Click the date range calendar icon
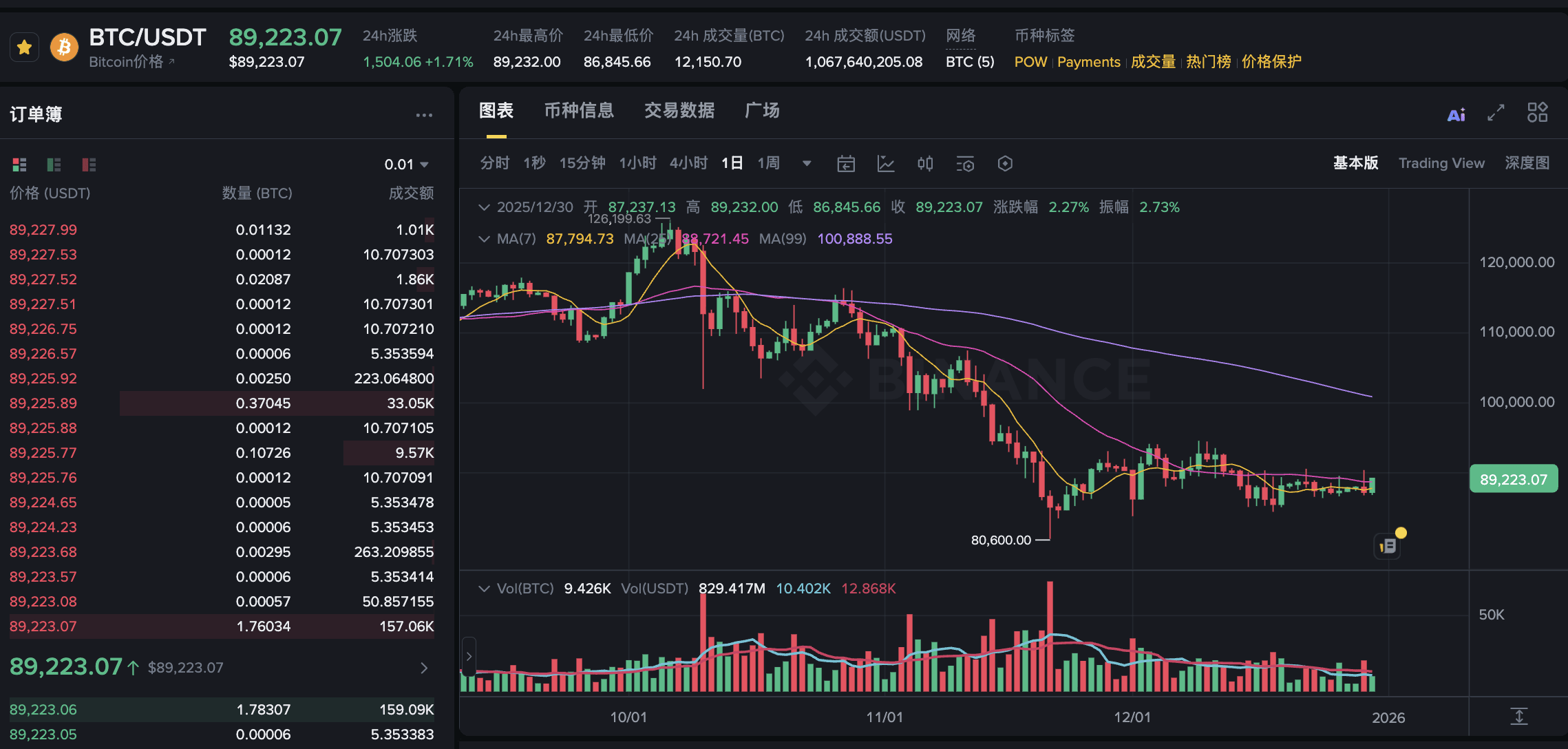 846,164
